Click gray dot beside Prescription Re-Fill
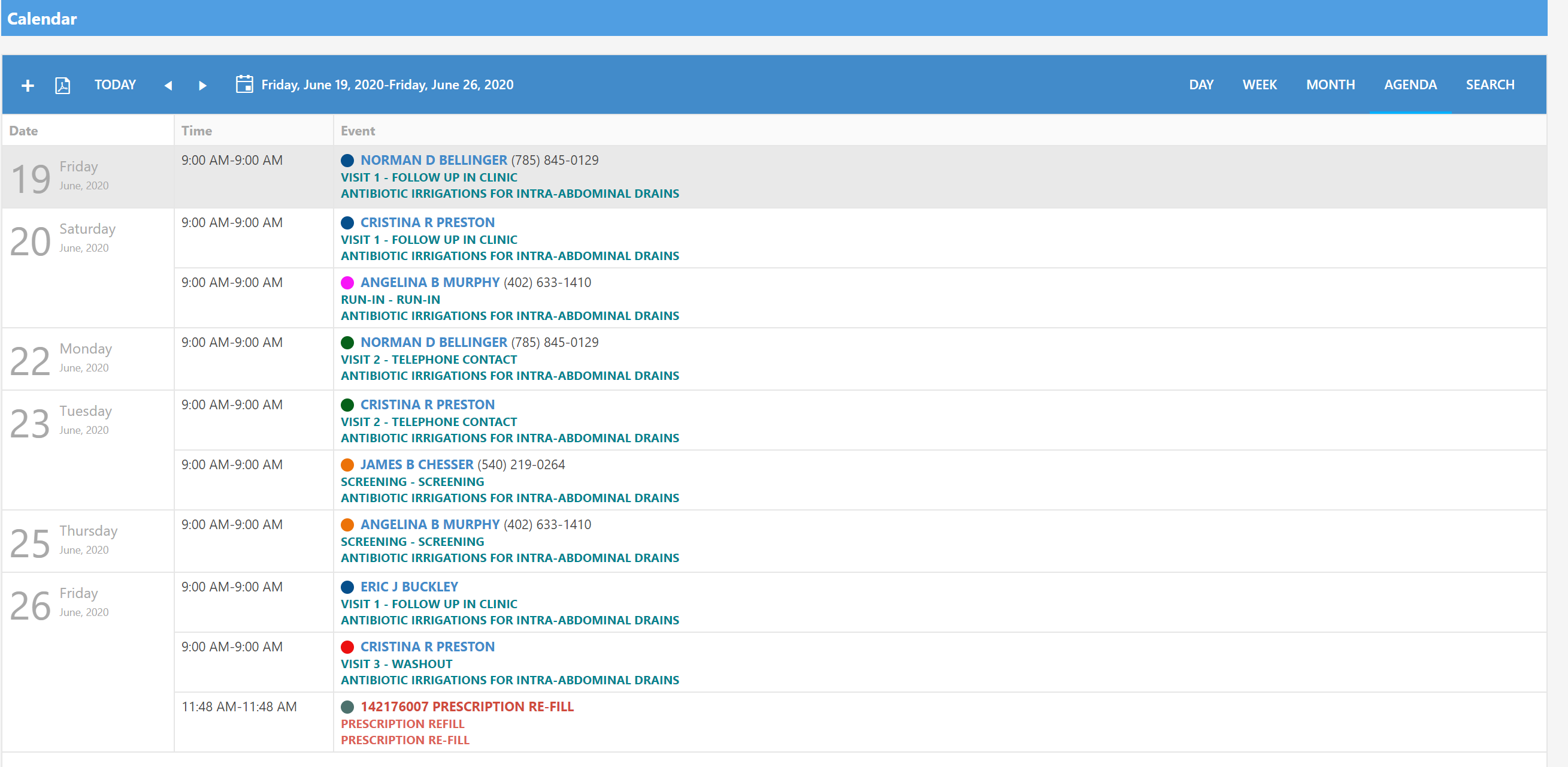The width and height of the screenshot is (1568, 767). pyautogui.click(x=347, y=707)
